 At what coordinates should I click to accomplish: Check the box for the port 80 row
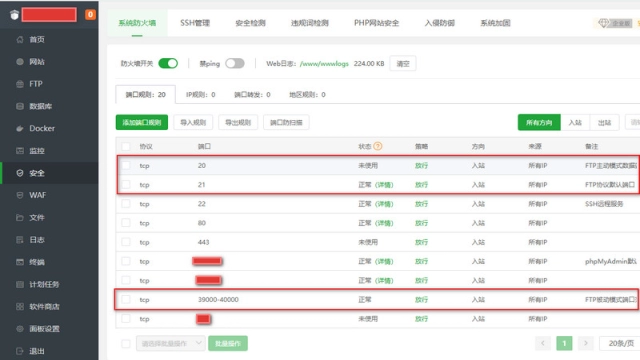(x=126, y=223)
